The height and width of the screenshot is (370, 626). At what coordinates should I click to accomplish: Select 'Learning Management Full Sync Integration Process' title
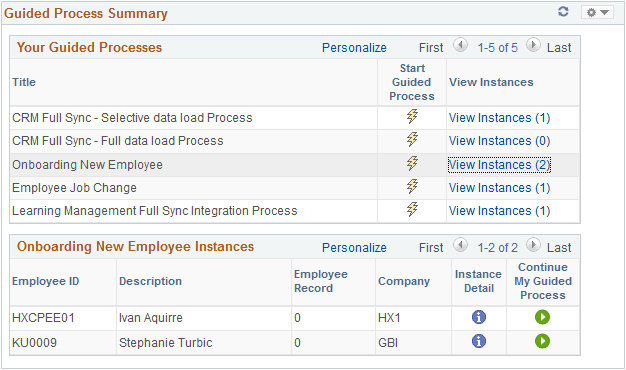pyautogui.click(x=155, y=211)
